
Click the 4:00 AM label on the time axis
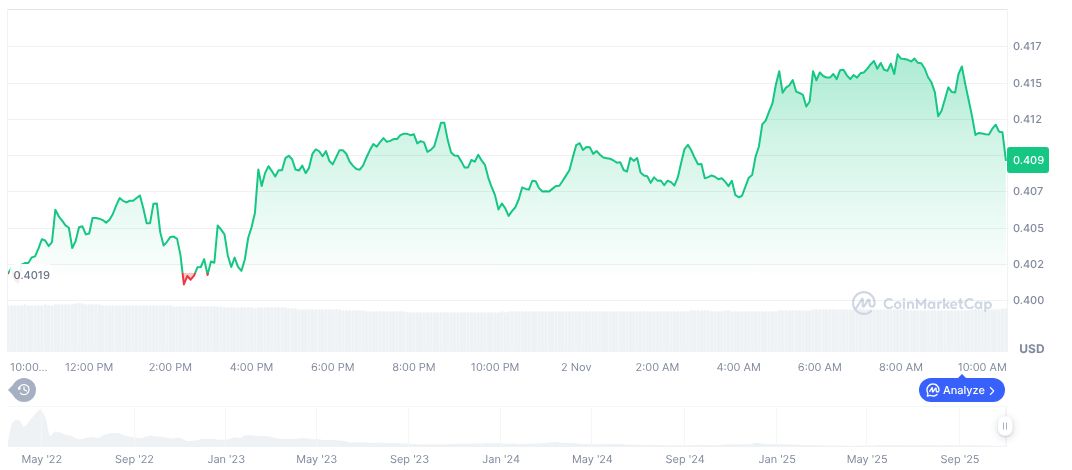tap(739, 367)
